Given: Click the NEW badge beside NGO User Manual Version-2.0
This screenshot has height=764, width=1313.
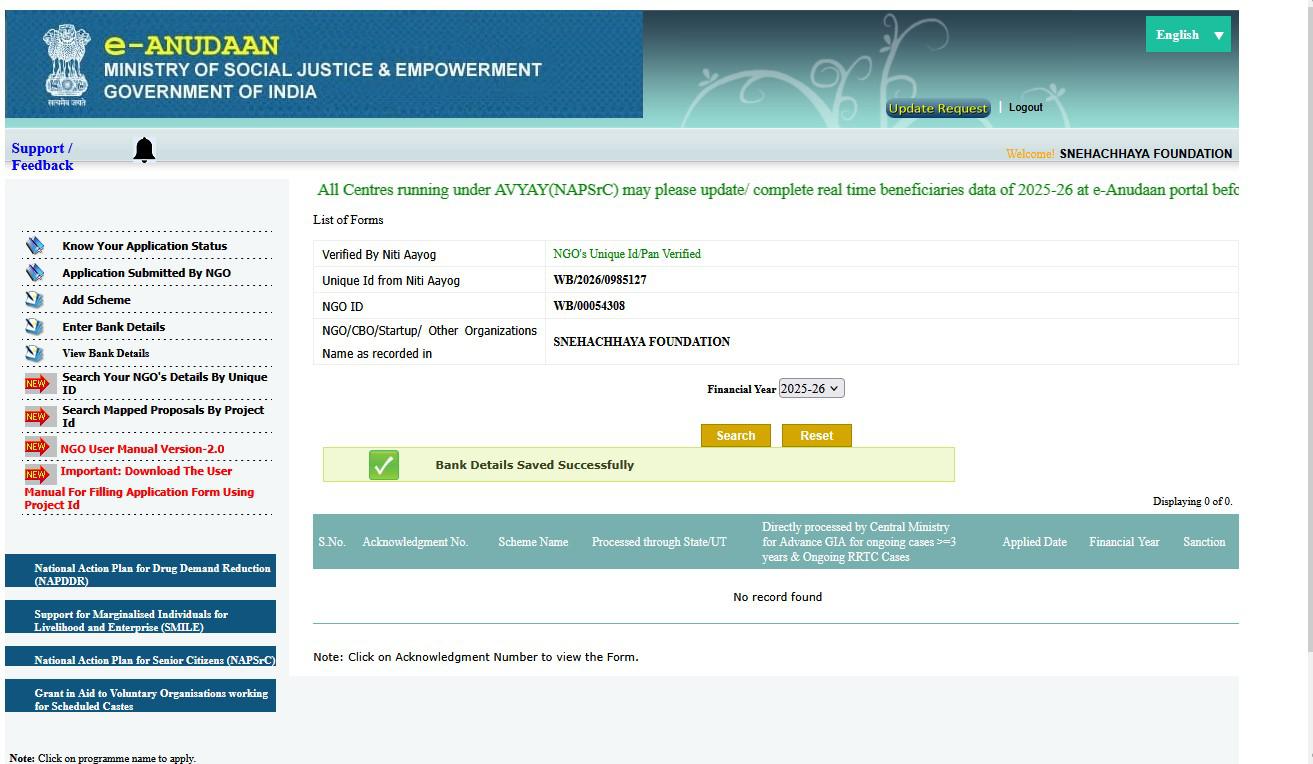Looking at the screenshot, I should (x=38, y=447).
